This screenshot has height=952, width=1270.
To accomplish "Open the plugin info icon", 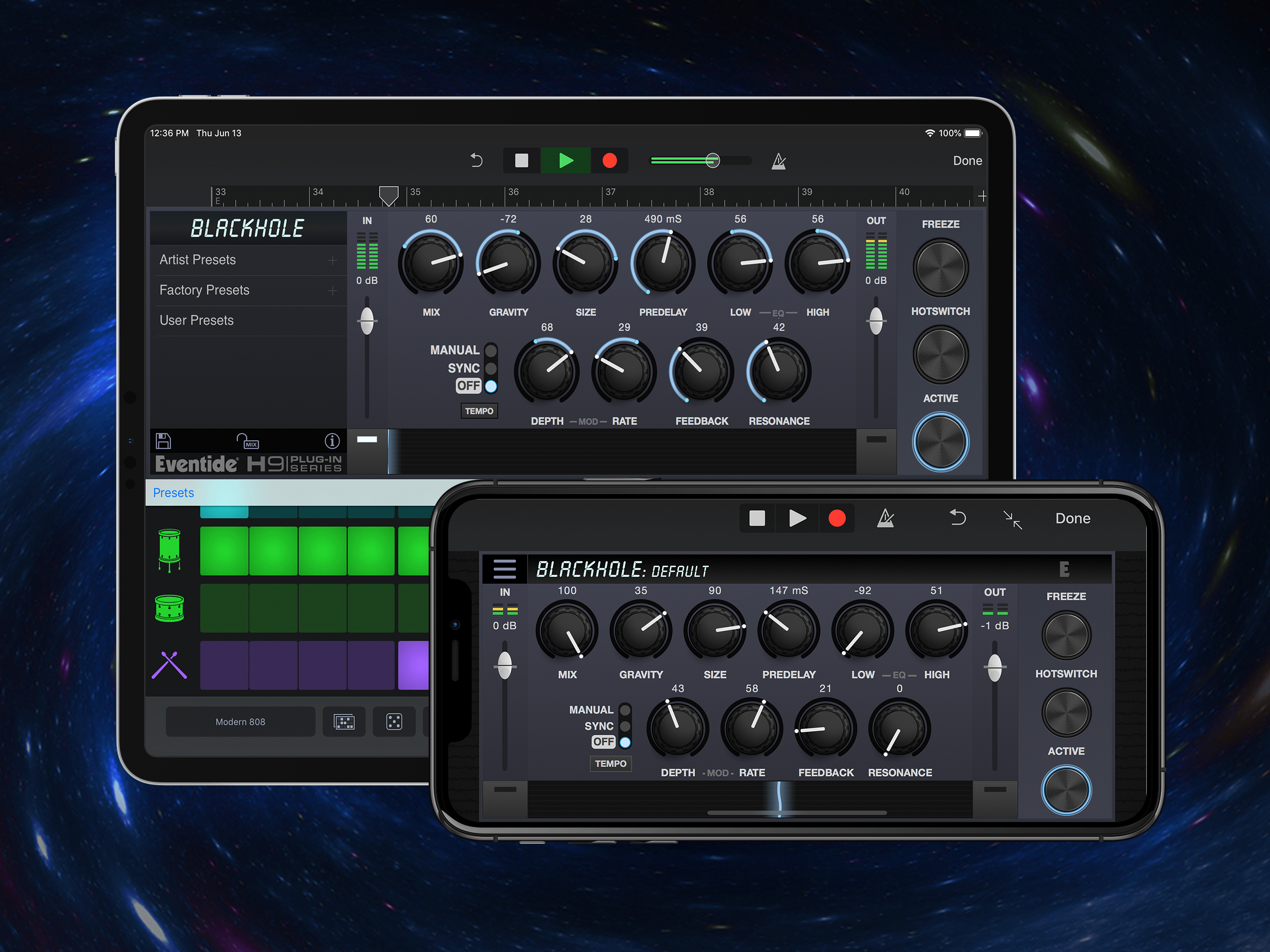I will [332, 441].
